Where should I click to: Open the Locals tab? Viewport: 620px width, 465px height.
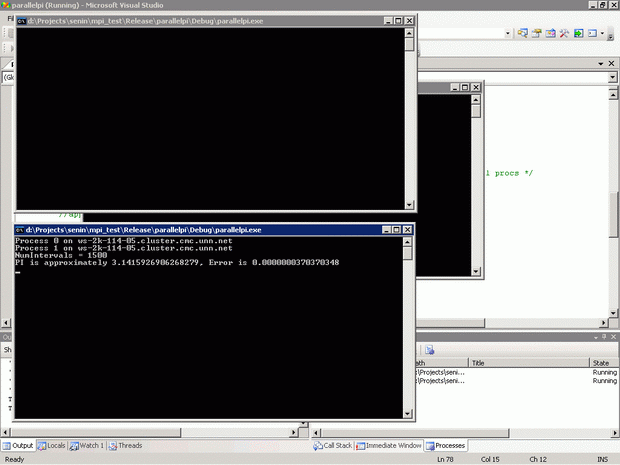[x=51, y=445]
